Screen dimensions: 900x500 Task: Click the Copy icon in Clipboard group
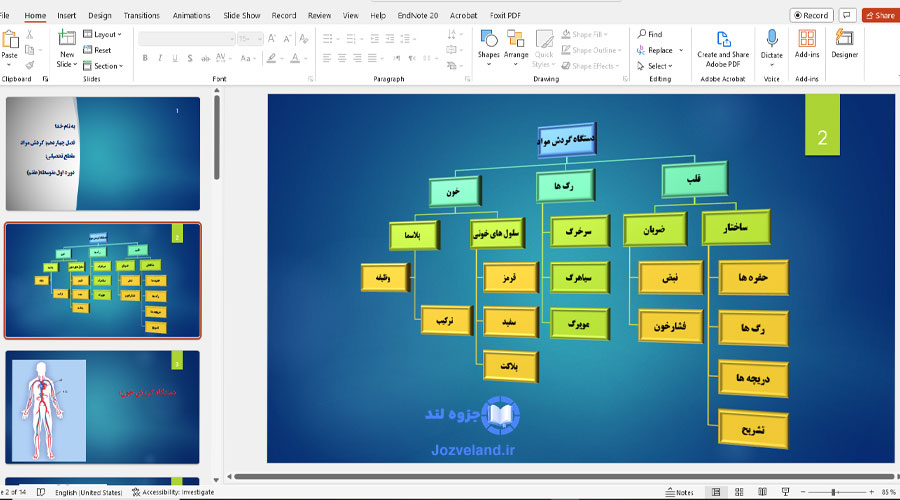30,51
